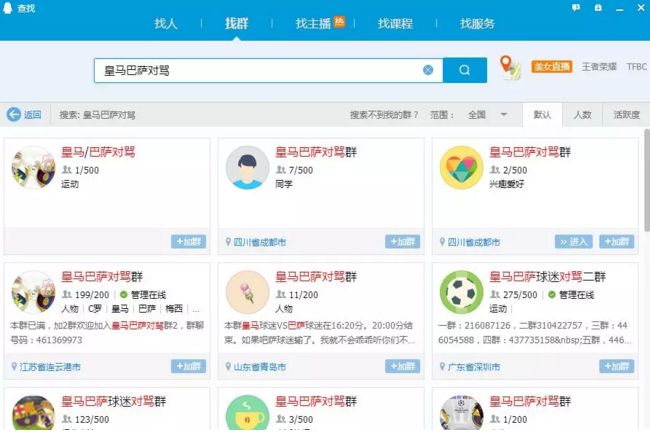The width and height of the screenshot is (650, 443).
Task: Click 加群 on the 连云港市 group card
Action: pyautogui.click(x=189, y=366)
